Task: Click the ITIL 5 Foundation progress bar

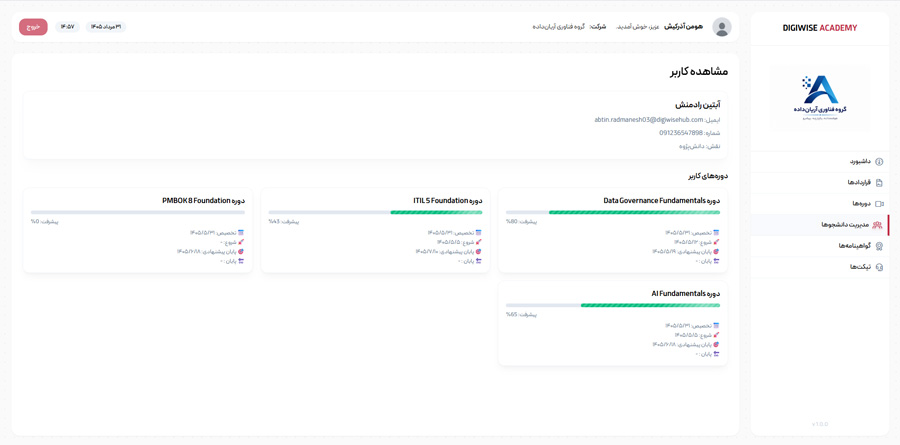Action: [375, 212]
